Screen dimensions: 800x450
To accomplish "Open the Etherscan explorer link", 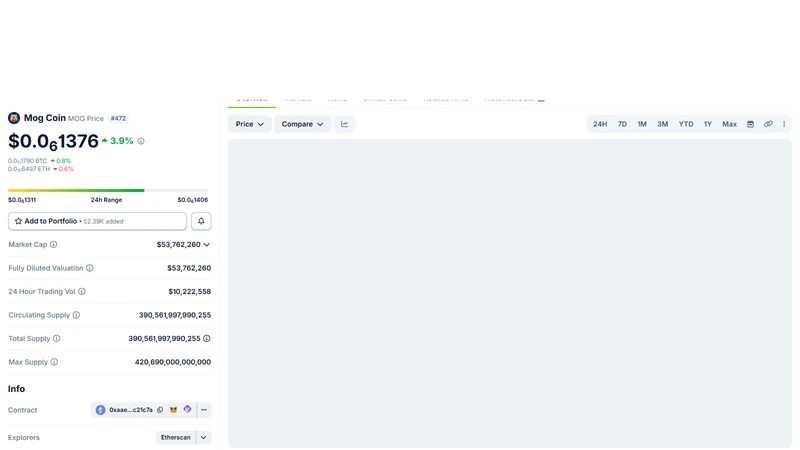I will coord(176,438).
